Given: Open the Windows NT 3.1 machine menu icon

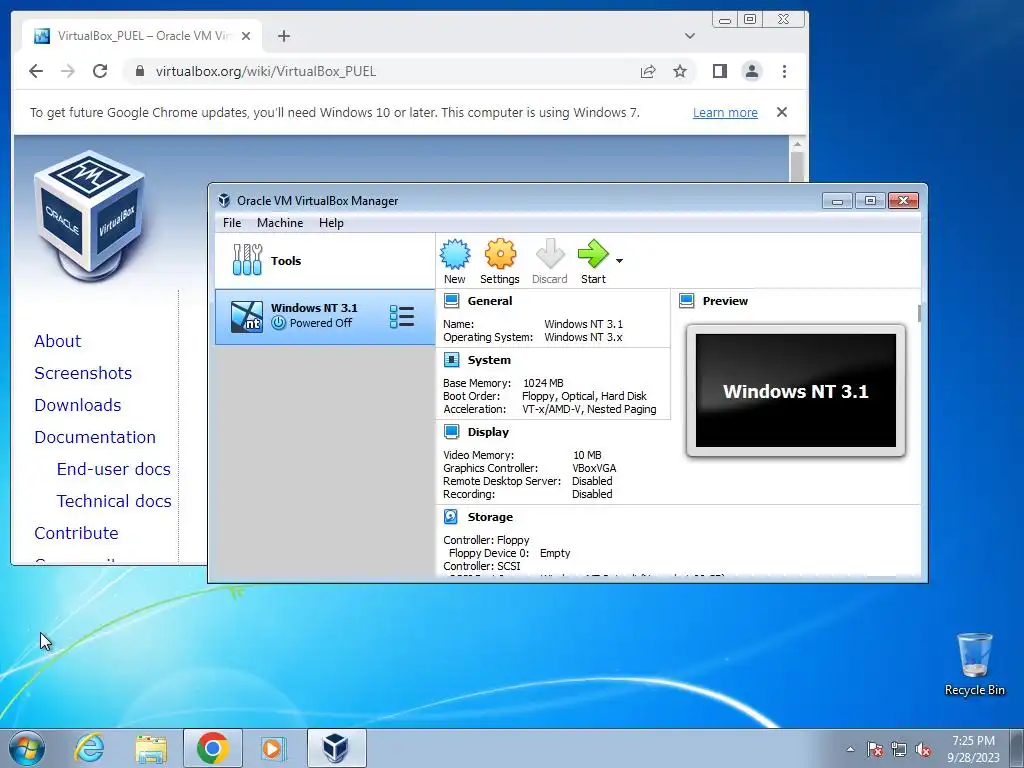Looking at the screenshot, I should [402, 317].
